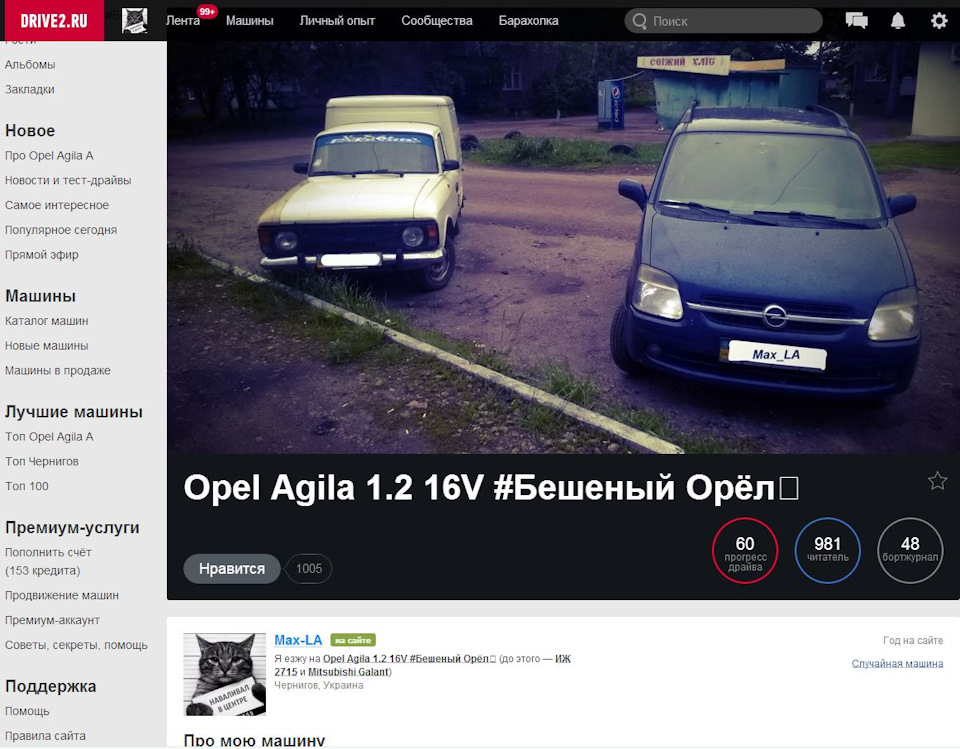Open Opel Agila car link in profile text
960x749 pixels.
coord(409,658)
